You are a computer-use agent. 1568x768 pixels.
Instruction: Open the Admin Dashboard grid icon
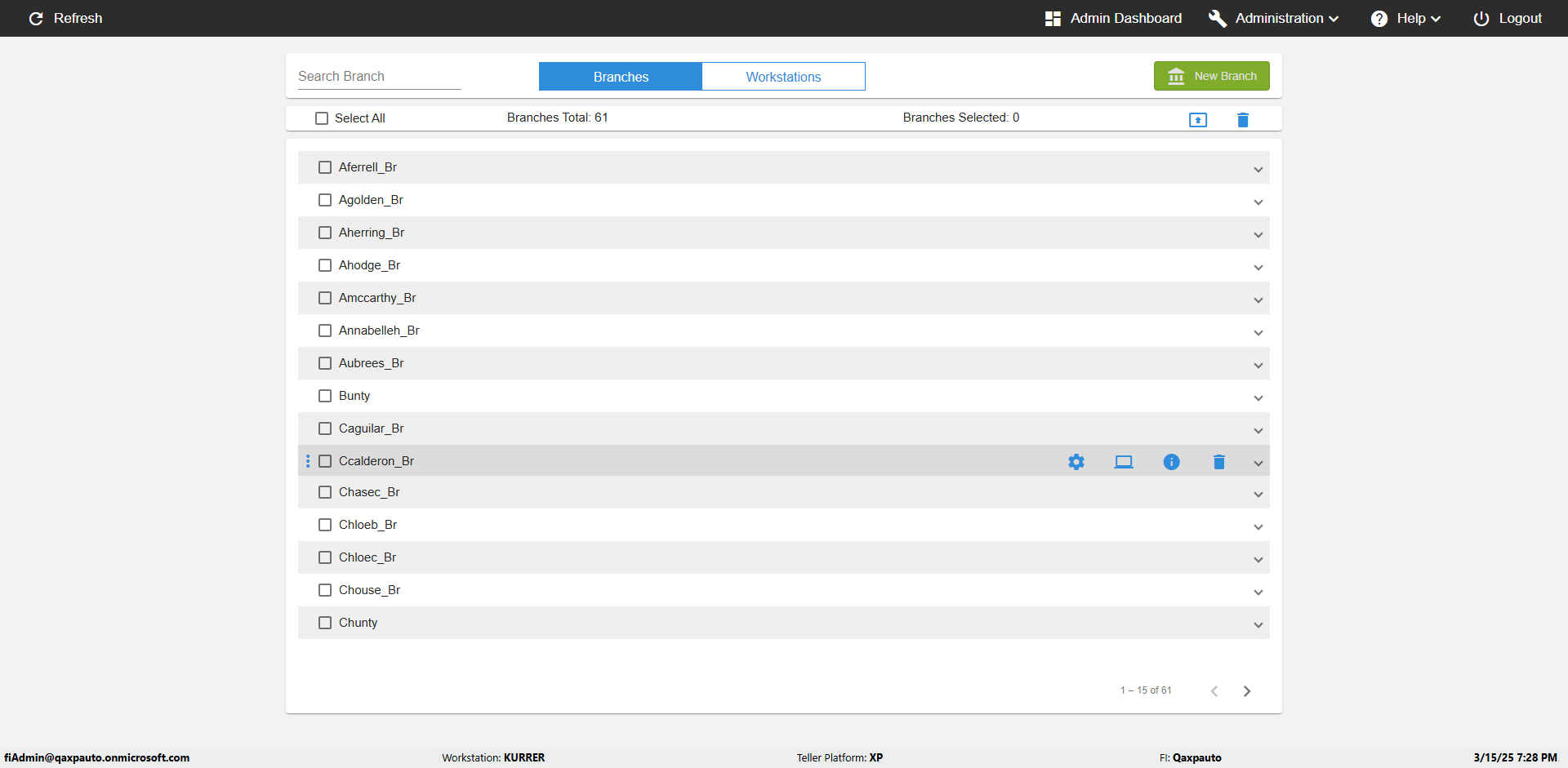coord(1053,18)
